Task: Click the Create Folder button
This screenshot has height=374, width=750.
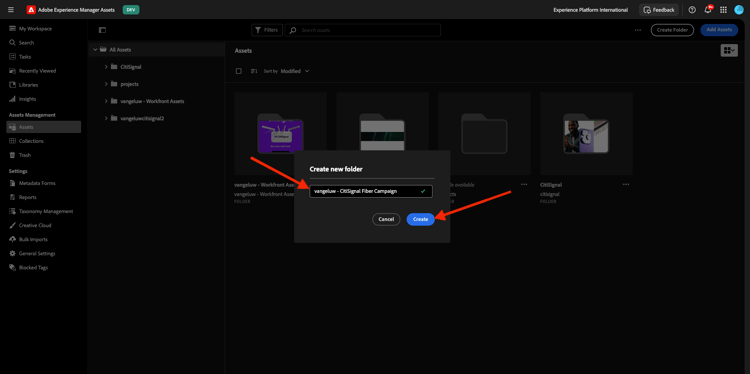Action: [672, 30]
